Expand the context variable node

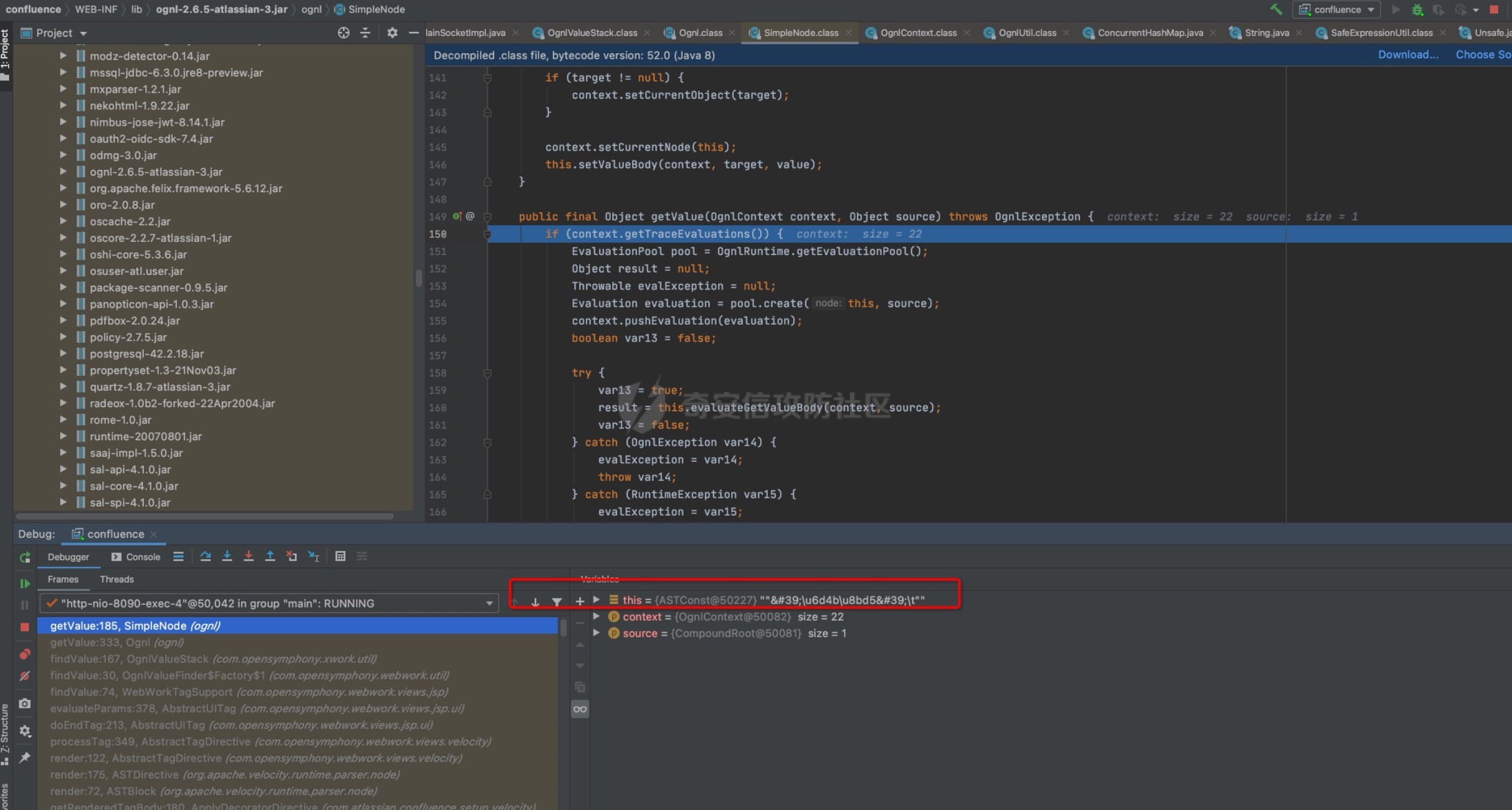(x=597, y=616)
